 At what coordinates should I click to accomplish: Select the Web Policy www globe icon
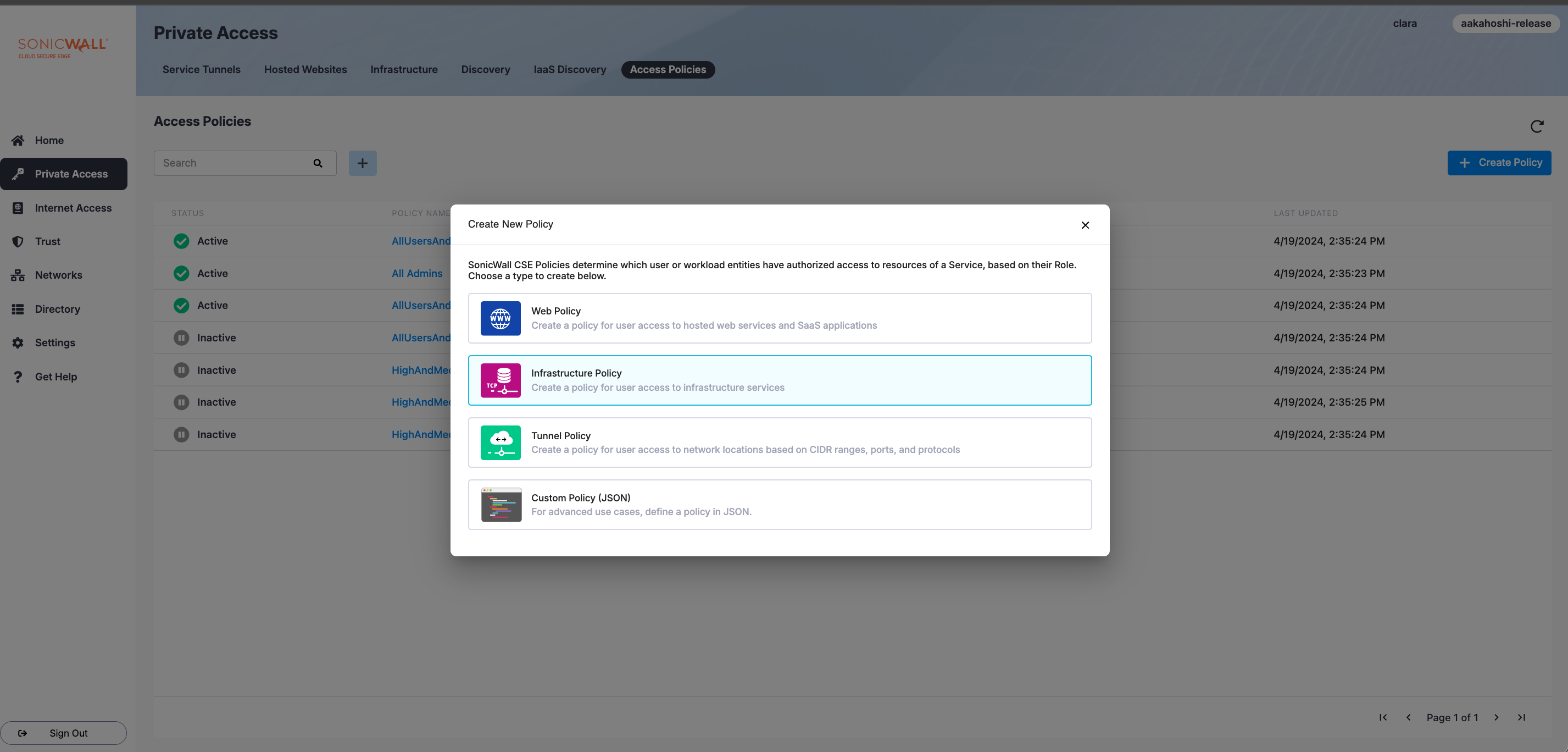(x=501, y=318)
